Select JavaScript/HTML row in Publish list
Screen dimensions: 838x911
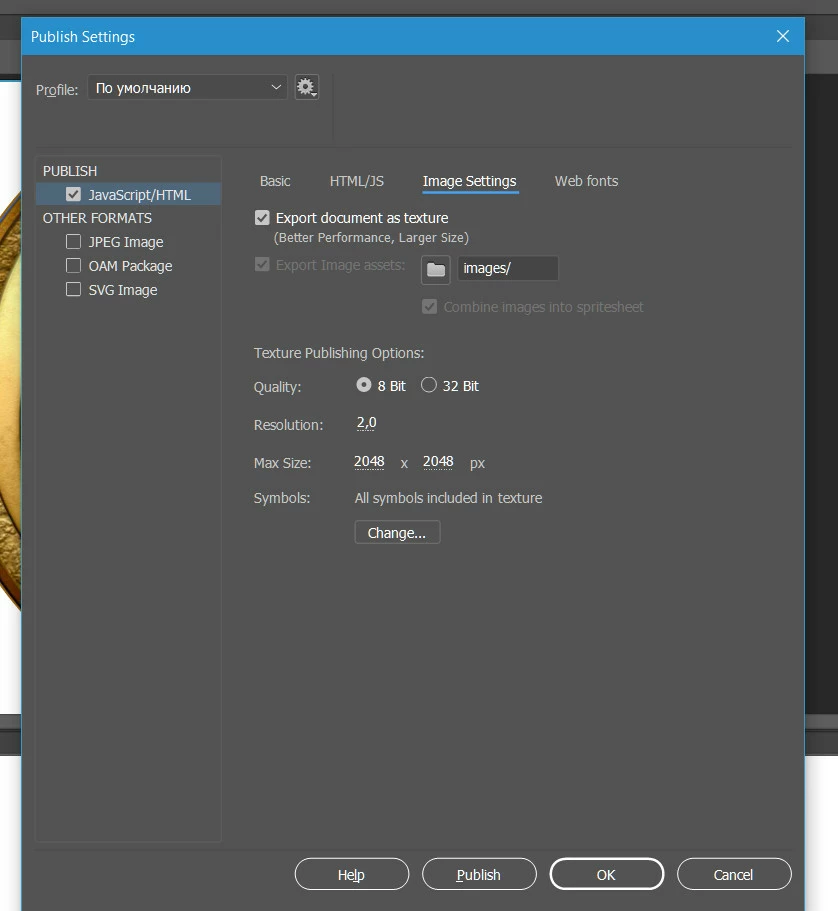click(128, 195)
